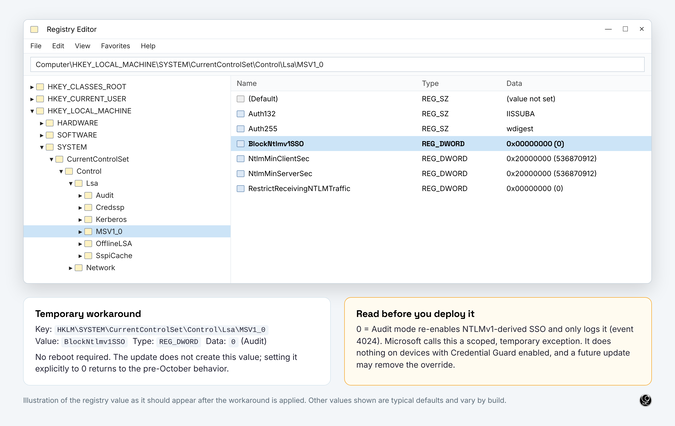This screenshot has height=426, width=675.
Task: Click the registry path address bar
Action: (x=337, y=65)
